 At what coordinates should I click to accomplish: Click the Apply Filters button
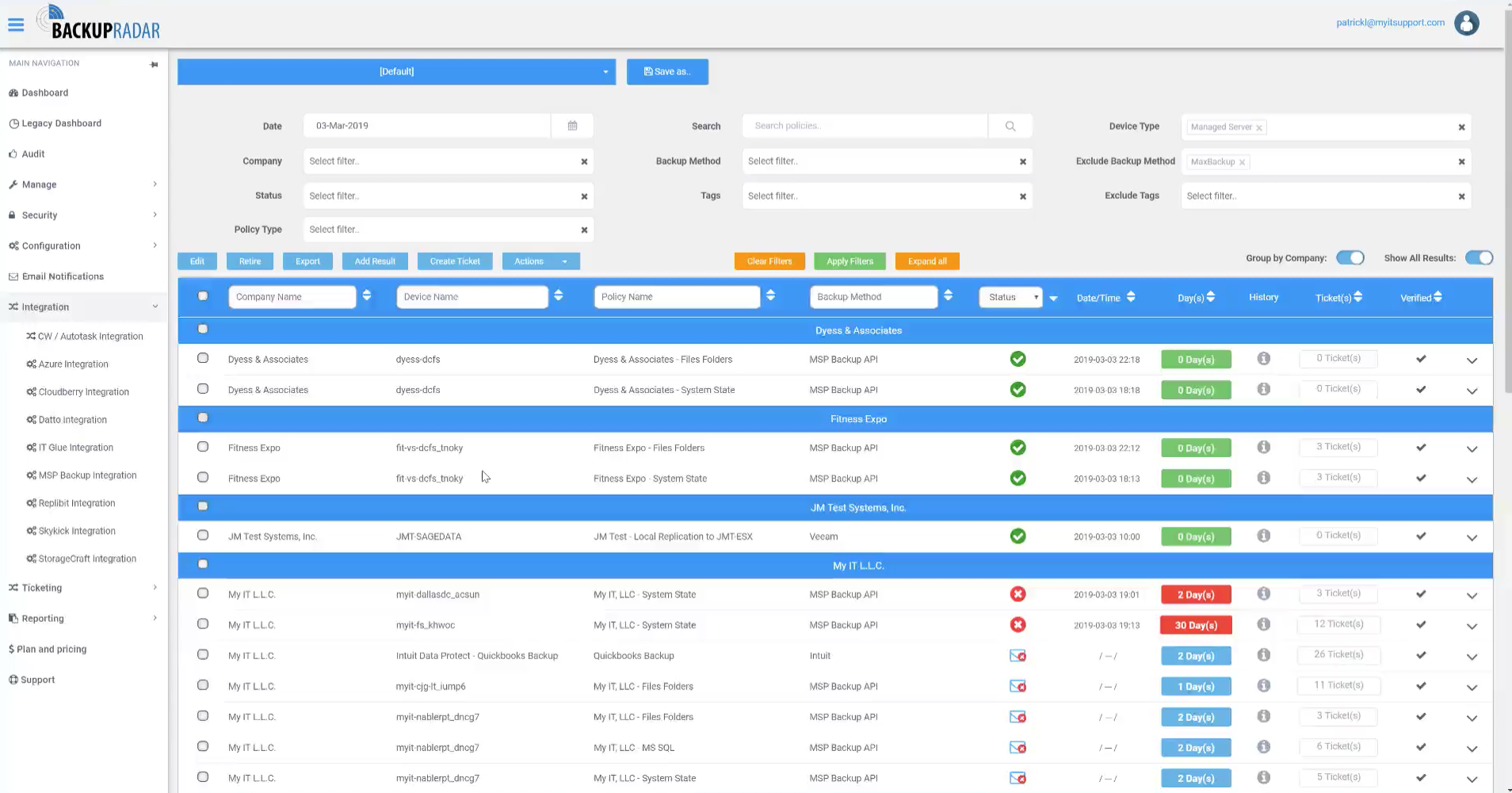[849, 261]
